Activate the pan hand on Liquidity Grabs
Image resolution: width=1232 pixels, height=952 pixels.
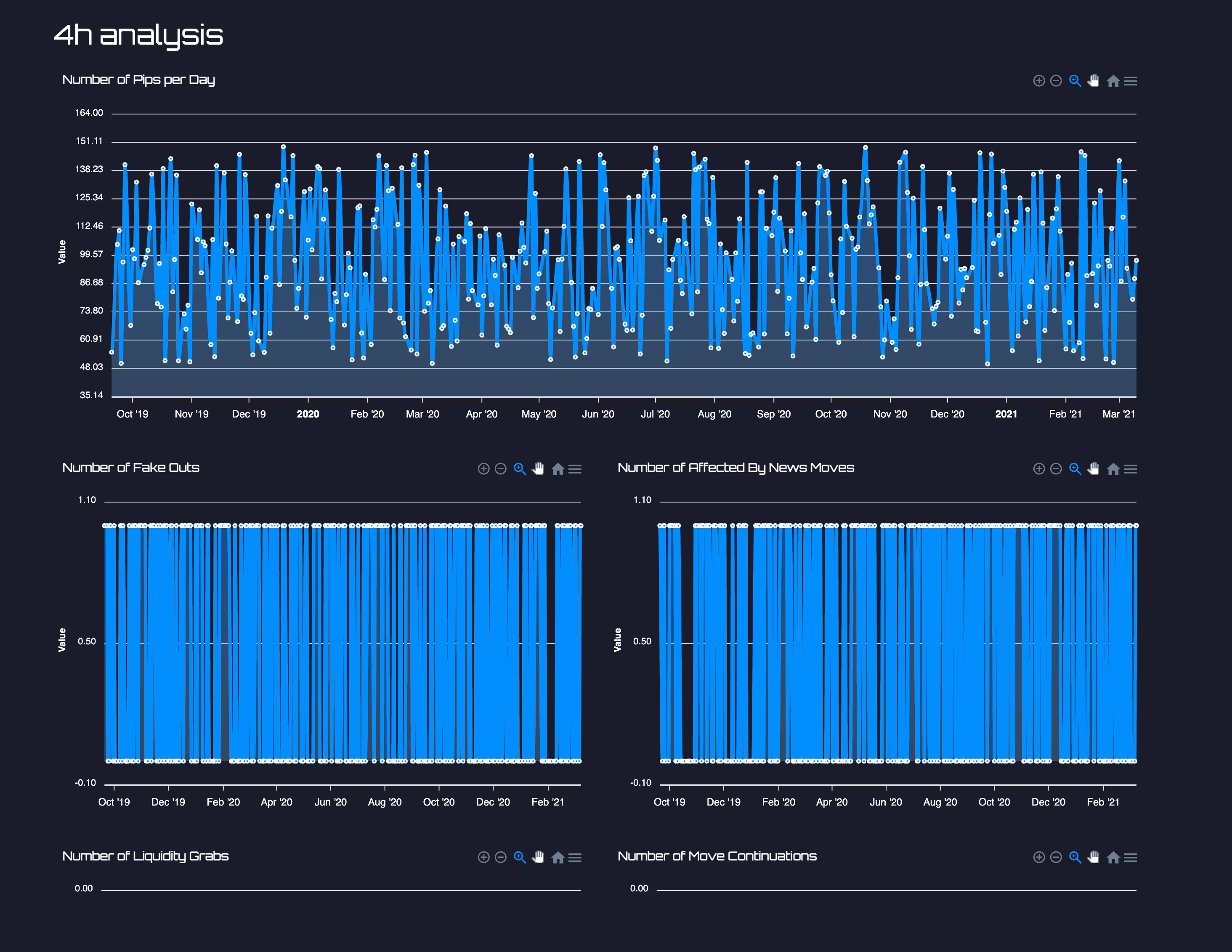538,857
